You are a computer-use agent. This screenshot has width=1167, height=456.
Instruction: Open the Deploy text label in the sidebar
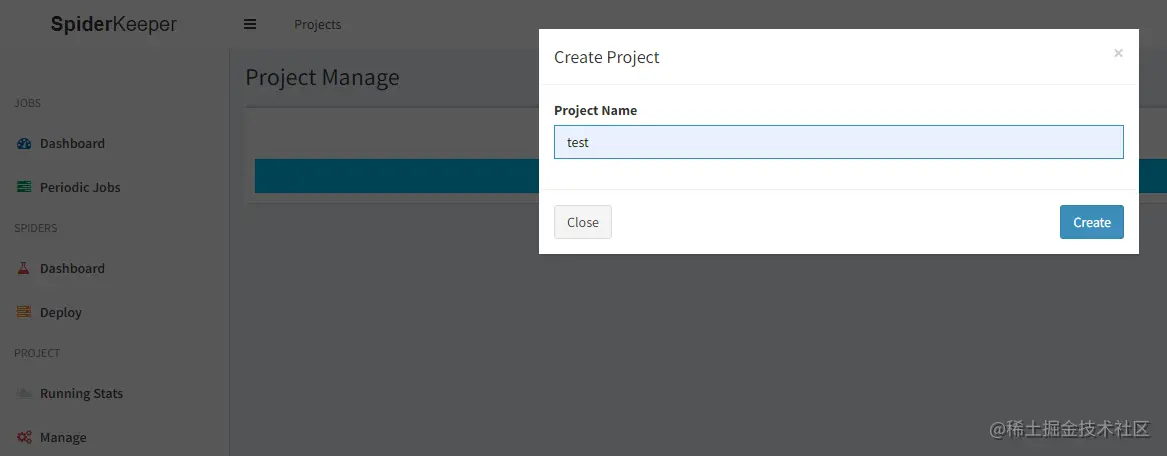[x=61, y=313]
